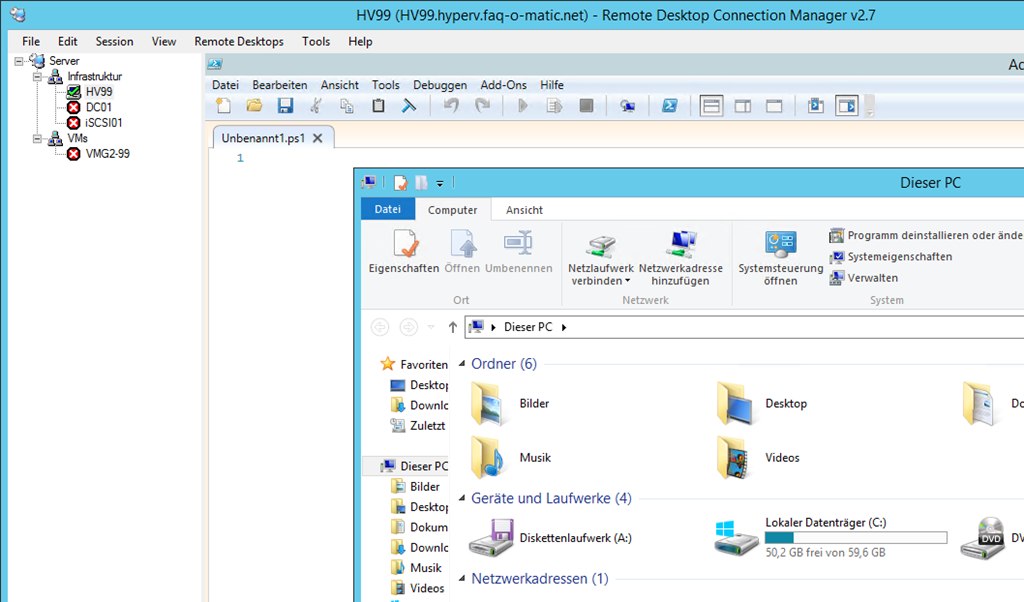Open recent locations dropdown beside forward arrow
The image size is (1024, 602).
coord(431,327)
